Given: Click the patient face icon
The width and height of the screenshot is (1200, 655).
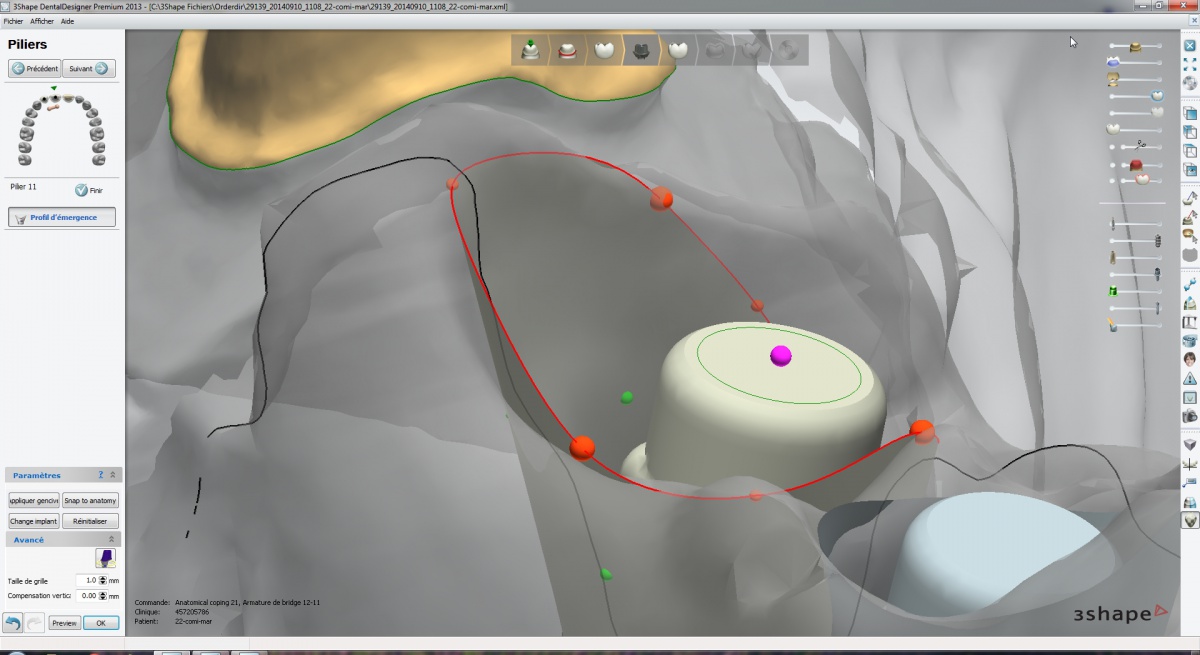Looking at the screenshot, I should [x=1190, y=359].
